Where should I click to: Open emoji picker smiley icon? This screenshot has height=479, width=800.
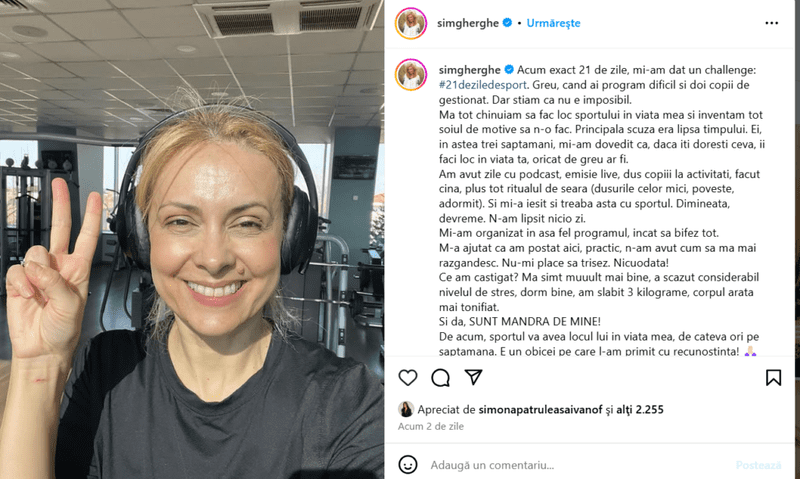coord(408,465)
